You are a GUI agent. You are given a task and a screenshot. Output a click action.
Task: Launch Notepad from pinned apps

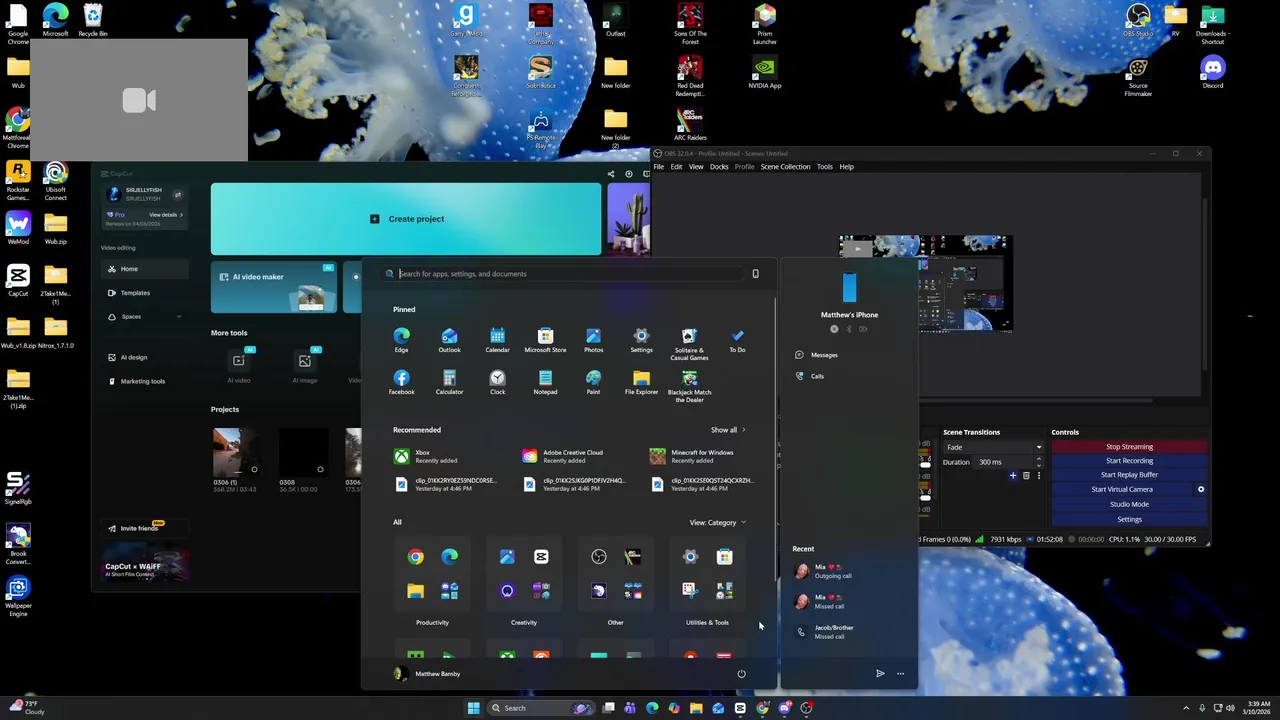(545, 382)
